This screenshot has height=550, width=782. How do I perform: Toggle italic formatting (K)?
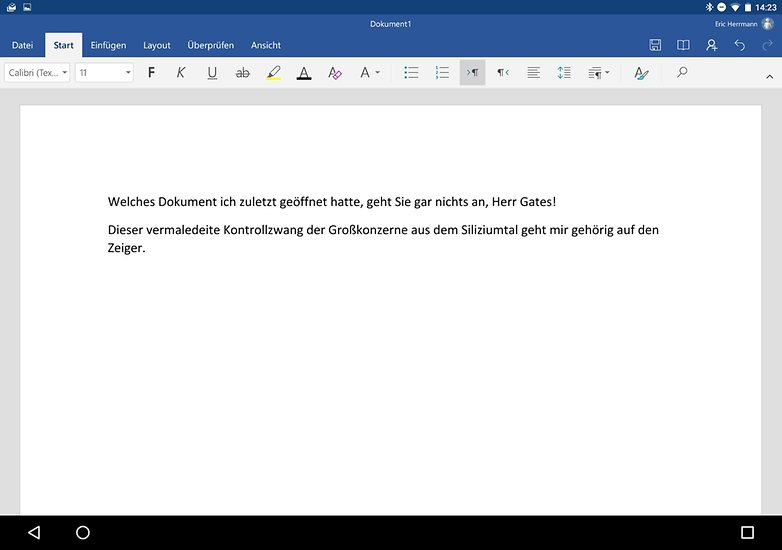181,73
